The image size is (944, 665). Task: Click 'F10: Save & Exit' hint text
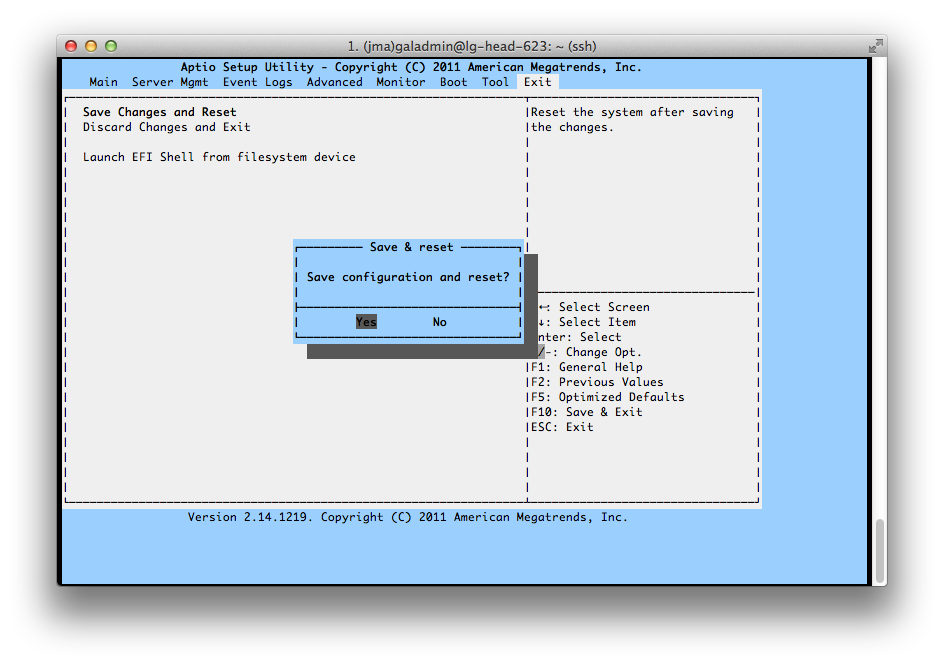coord(587,412)
